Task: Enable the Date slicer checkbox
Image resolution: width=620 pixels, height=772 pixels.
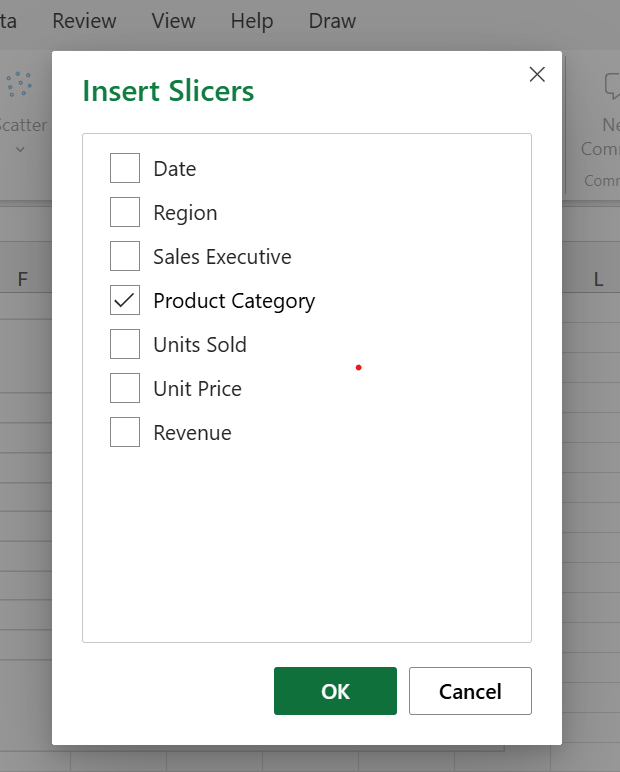Action: click(x=125, y=168)
